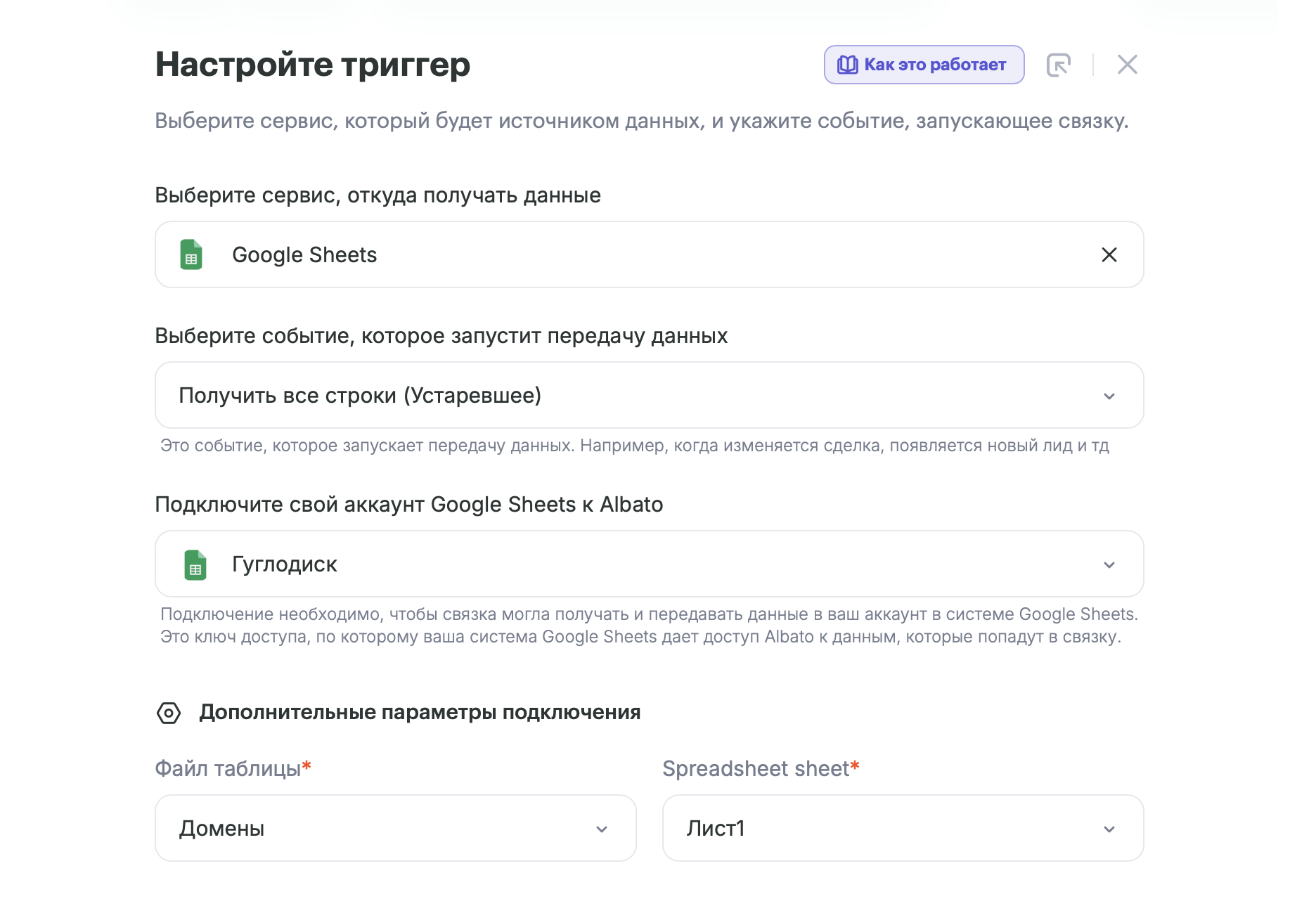
Task: Open the "Домены" table file dropdown
Action: [x=380, y=828]
